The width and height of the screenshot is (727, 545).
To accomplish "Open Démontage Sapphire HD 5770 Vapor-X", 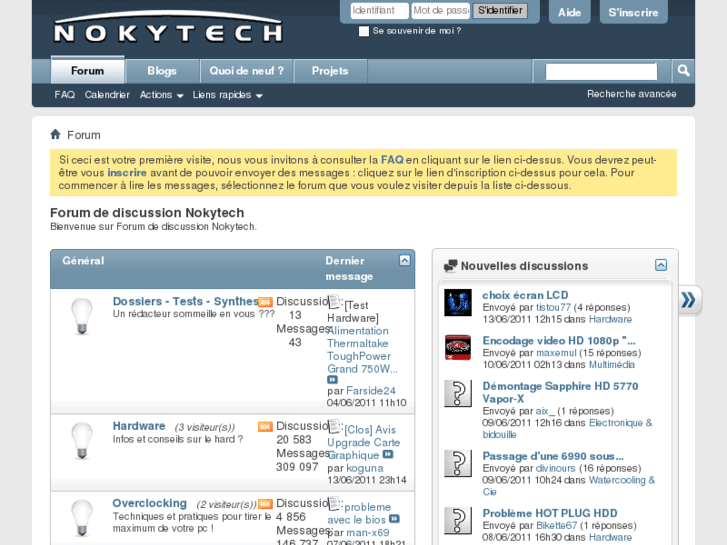I will pos(560,392).
